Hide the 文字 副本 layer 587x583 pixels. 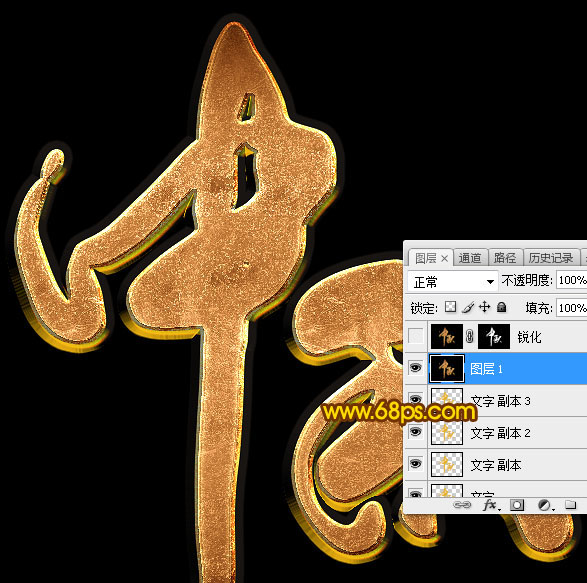click(416, 464)
